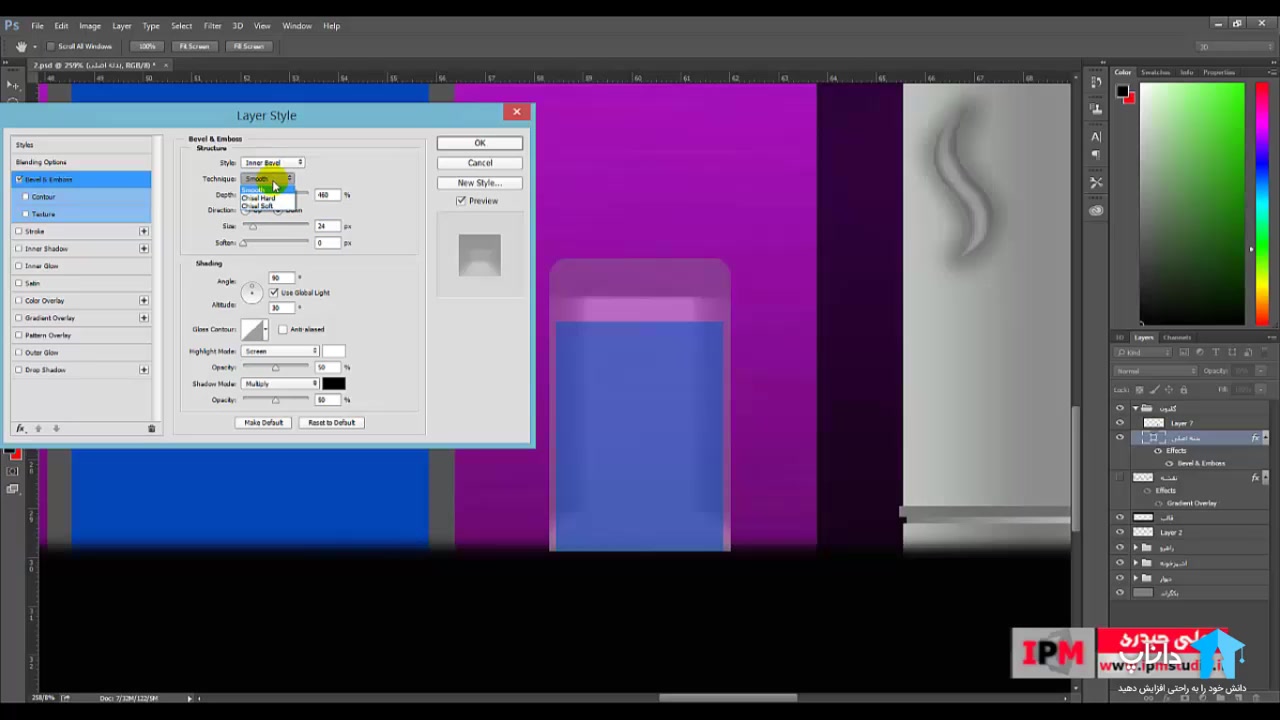Click the Reset to Default button
1280x720 pixels.
click(x=332, y=423)
